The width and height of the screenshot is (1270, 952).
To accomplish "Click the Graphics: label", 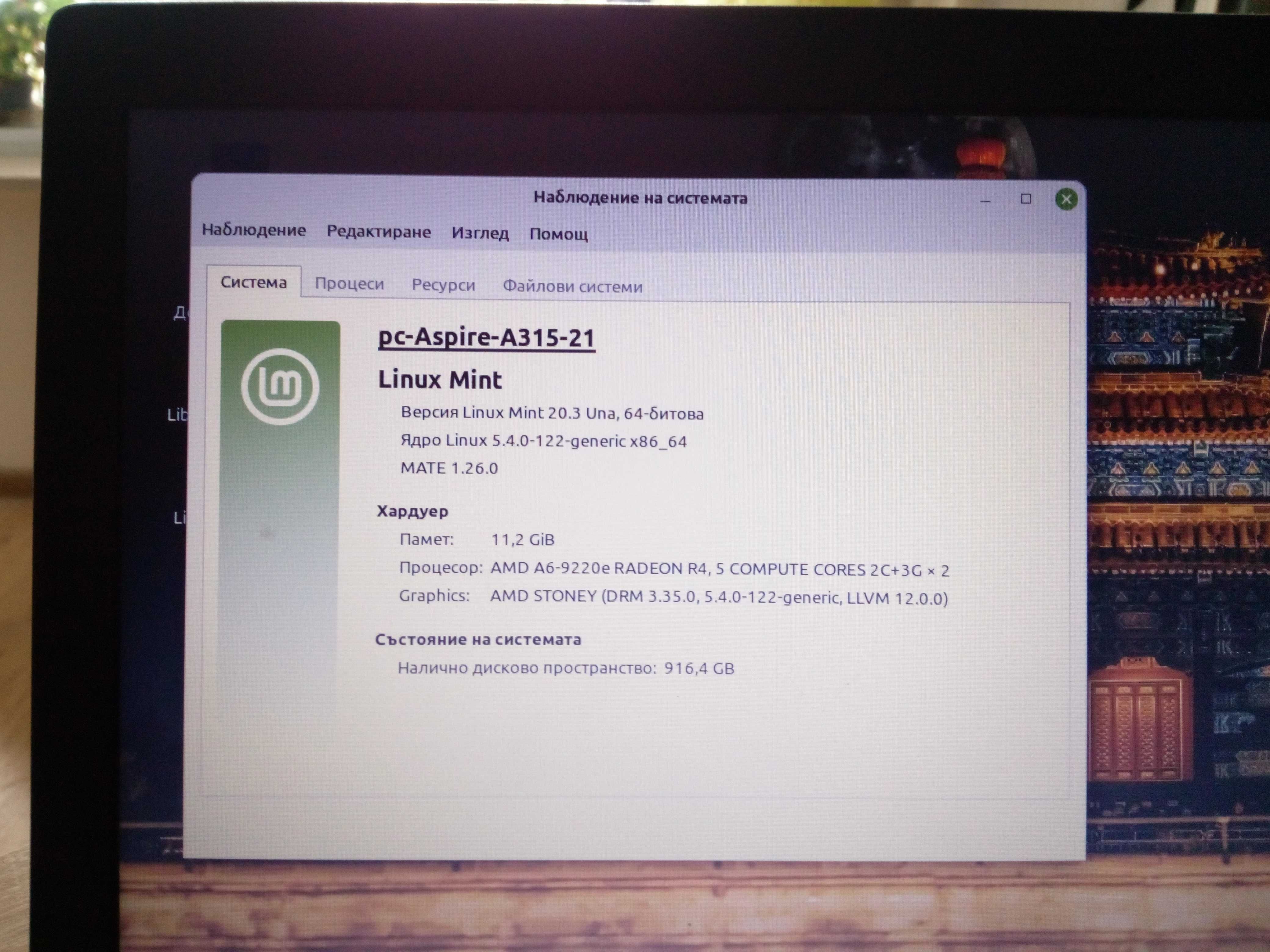I will point(434,596).
